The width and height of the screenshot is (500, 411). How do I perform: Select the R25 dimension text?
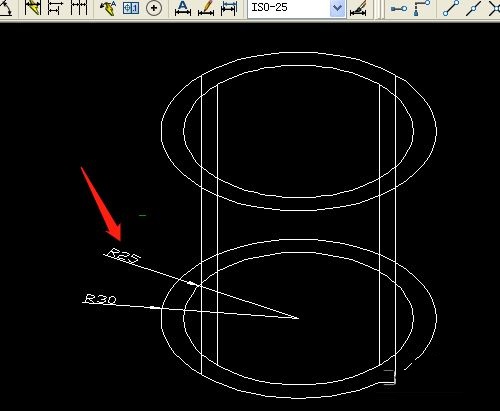click(122, 256)
